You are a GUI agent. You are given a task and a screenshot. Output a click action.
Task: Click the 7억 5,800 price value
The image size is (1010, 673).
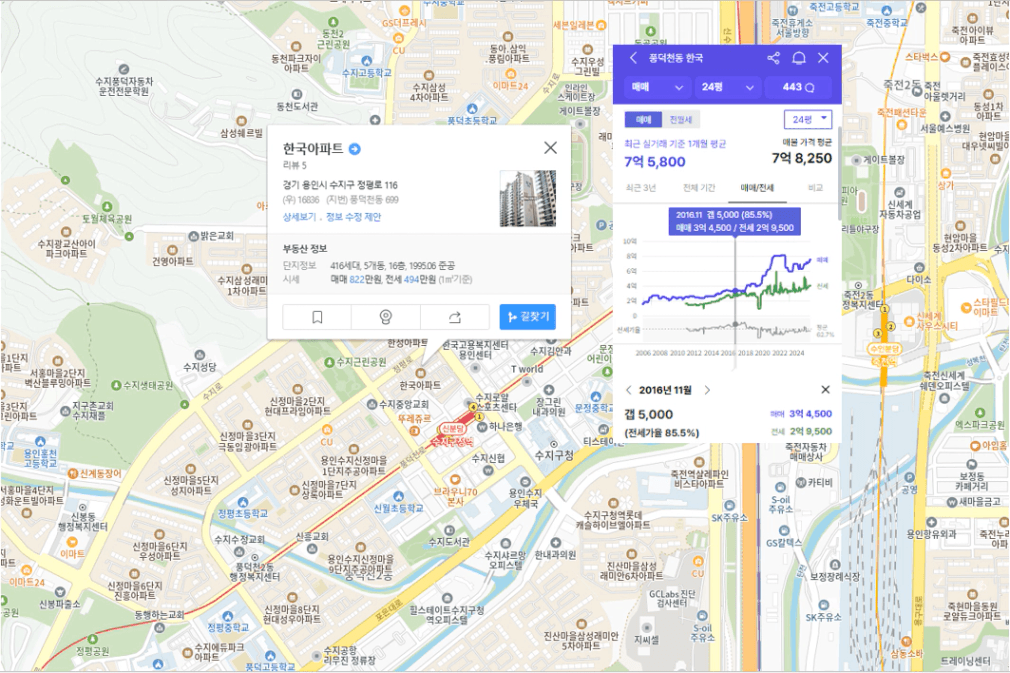[x=654, y=162]
